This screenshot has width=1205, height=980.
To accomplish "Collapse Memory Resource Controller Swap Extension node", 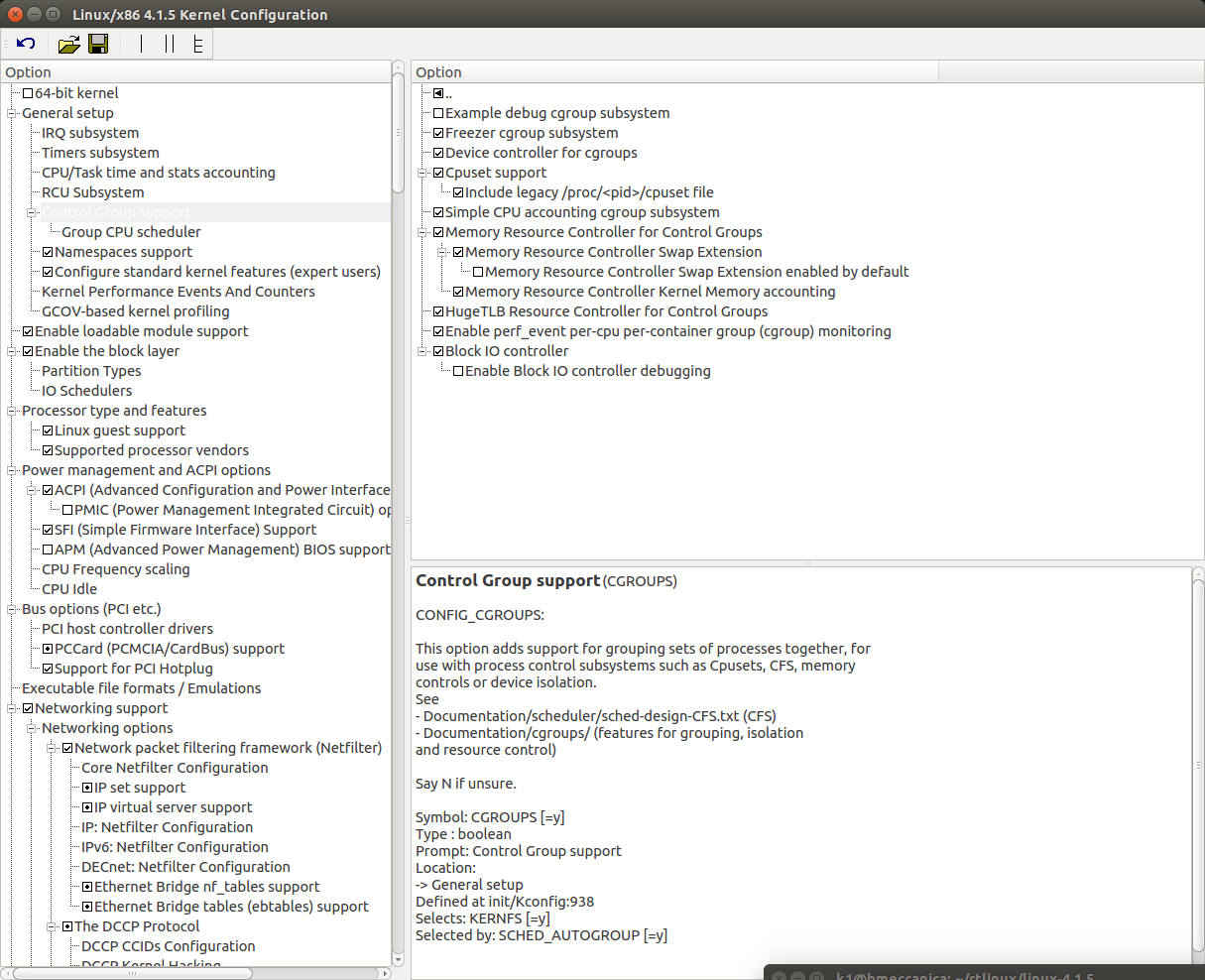I will [443, 252].
